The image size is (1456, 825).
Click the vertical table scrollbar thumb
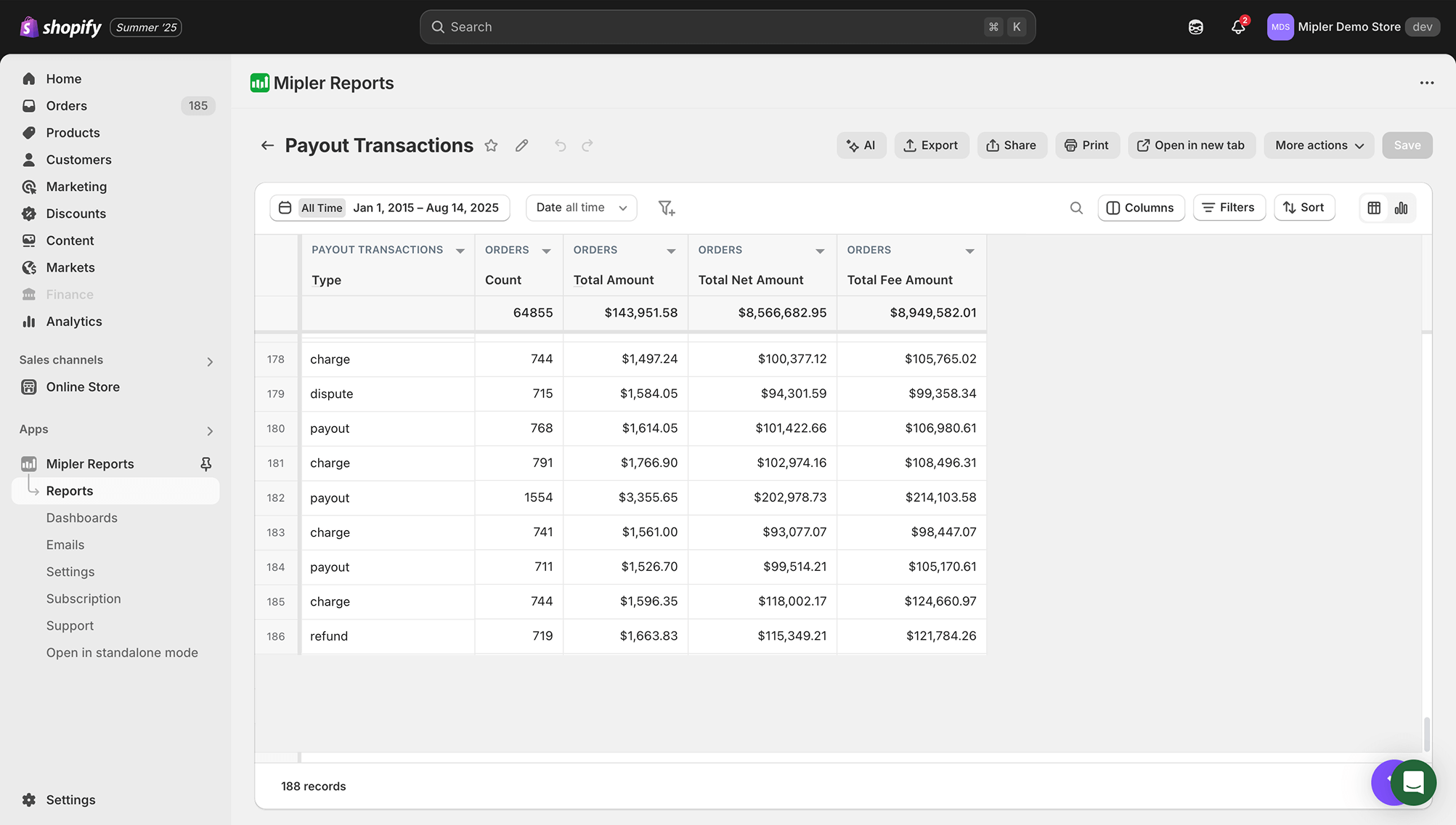pyautogui.click(x=1426, y=733)
